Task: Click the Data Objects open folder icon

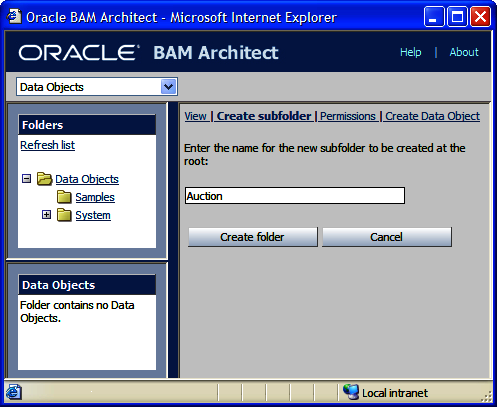Action: coord(44,179)
